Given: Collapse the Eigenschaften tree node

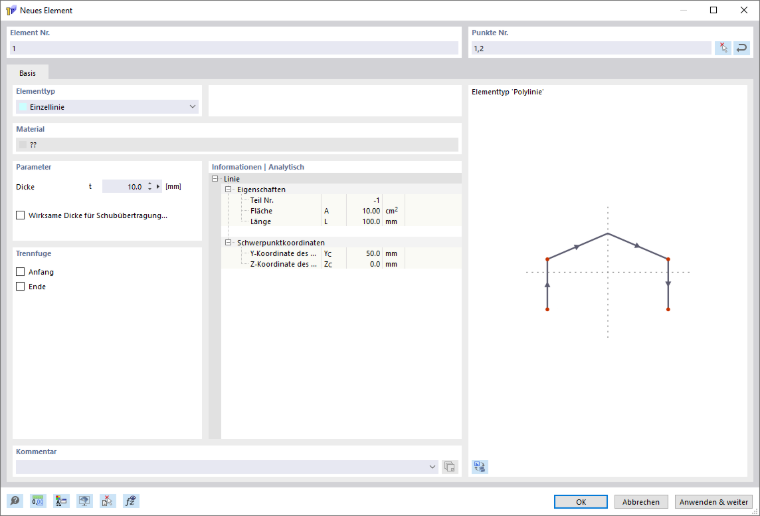Looking at the screenshot, I should coord(228,189).
